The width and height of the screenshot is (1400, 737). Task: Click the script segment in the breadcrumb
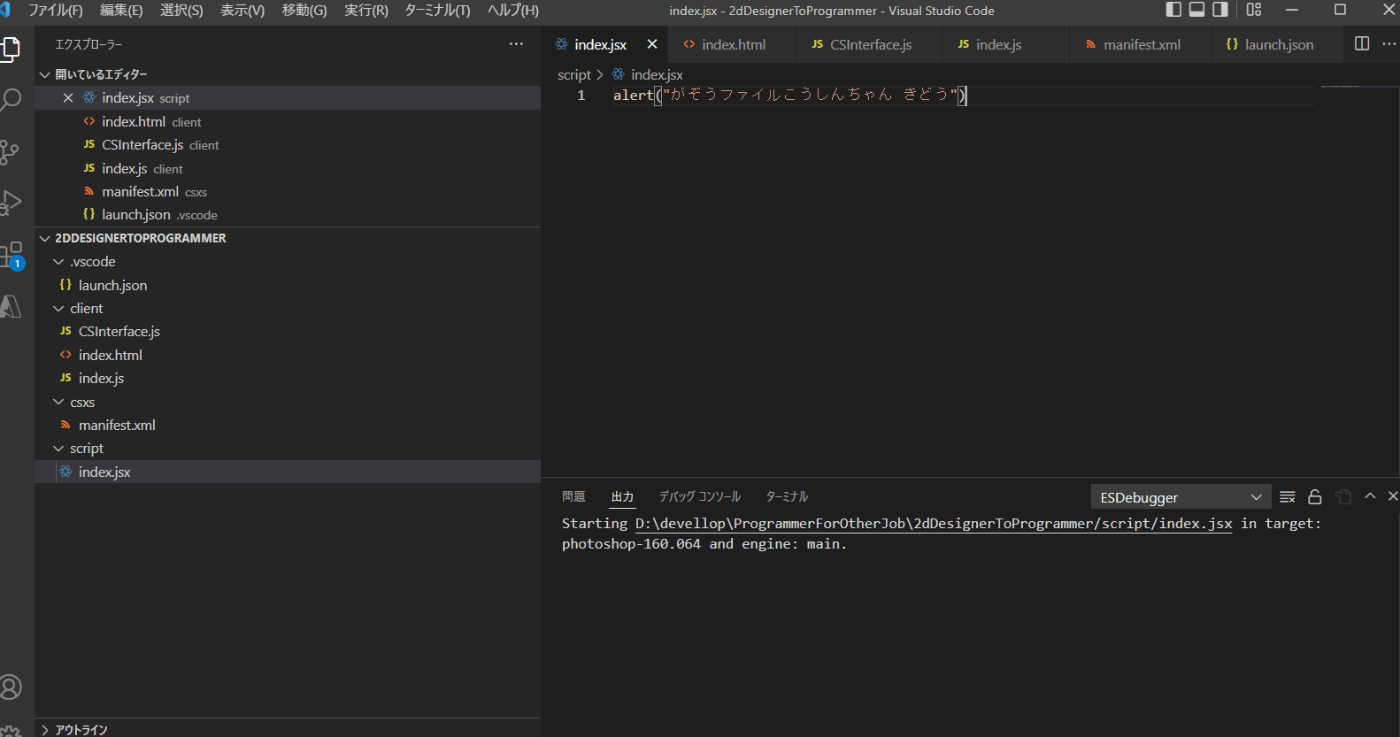[574, 75]
